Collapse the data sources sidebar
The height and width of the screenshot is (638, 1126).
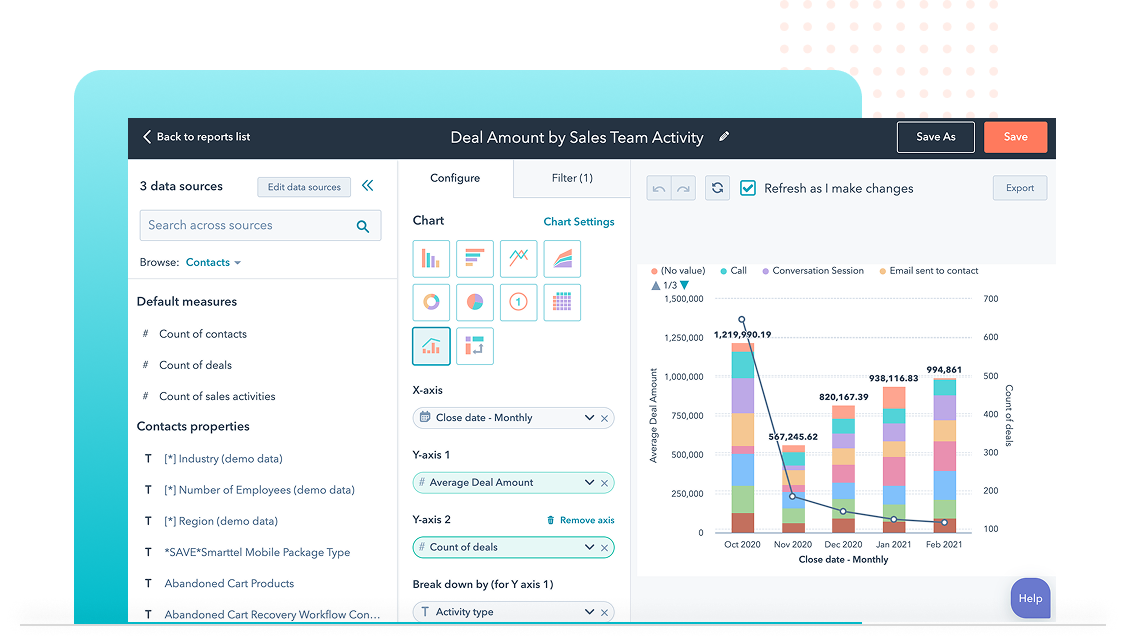pos(367,186)
